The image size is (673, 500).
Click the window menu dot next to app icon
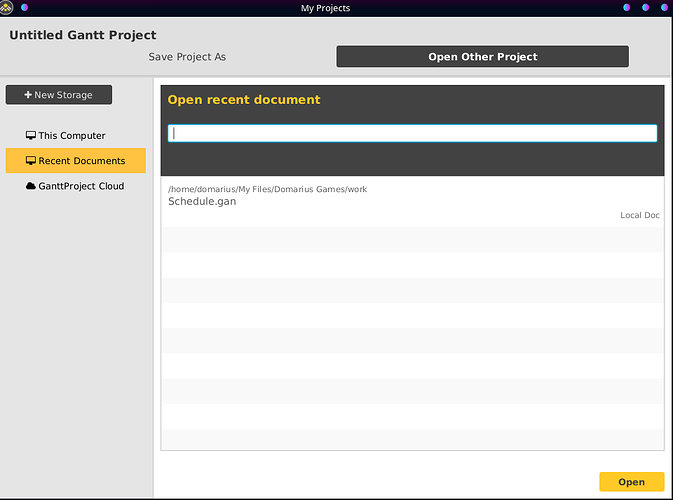pyautogui.click(x=24, y=7)
